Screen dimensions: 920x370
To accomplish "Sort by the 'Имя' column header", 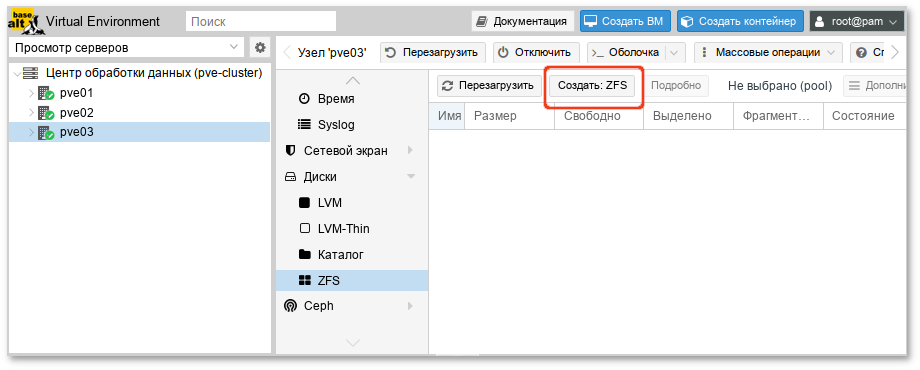I will pyautogui.click(x=447, y=116).
